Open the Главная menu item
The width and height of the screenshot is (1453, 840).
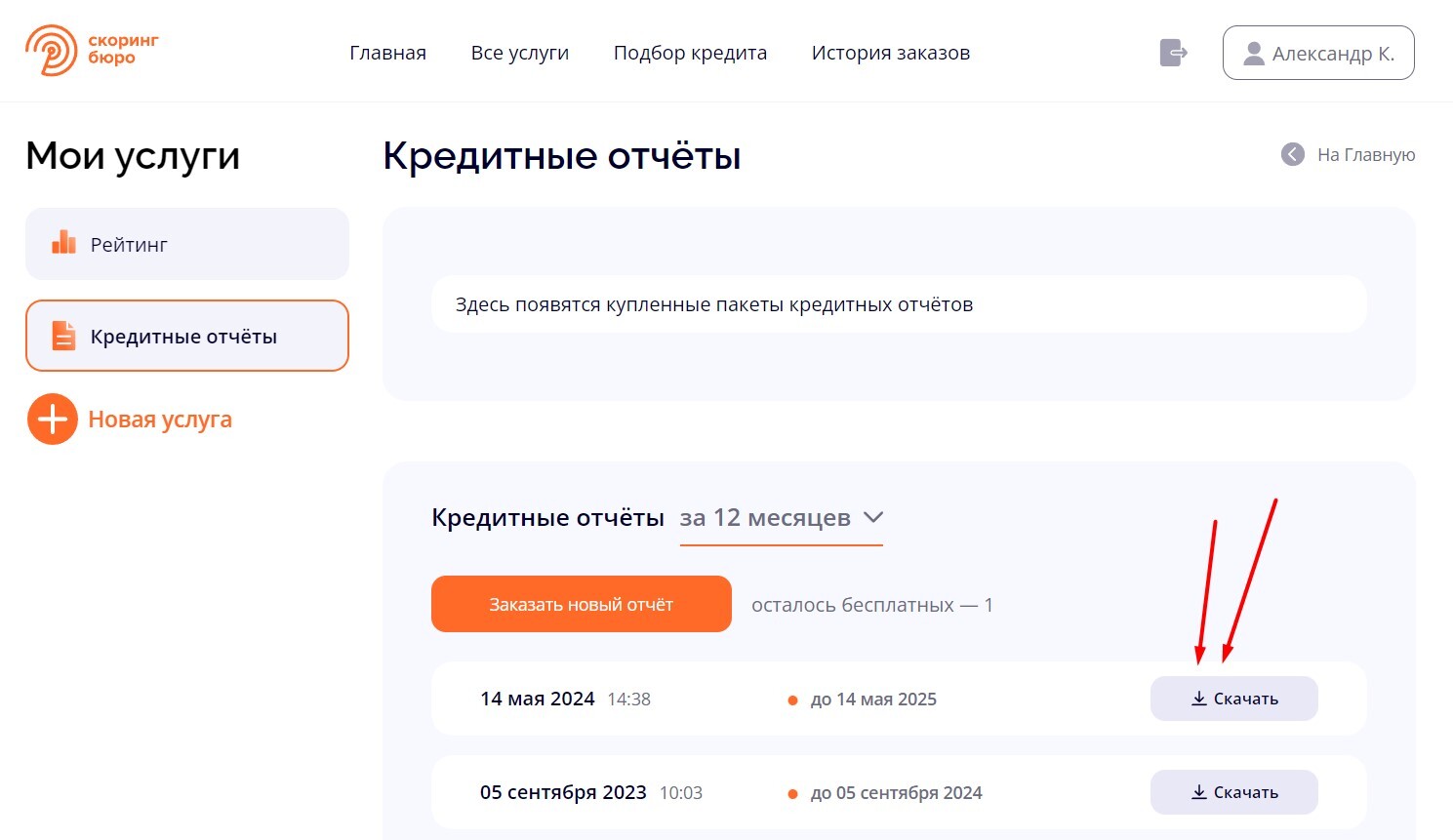[x=387, y=53]
